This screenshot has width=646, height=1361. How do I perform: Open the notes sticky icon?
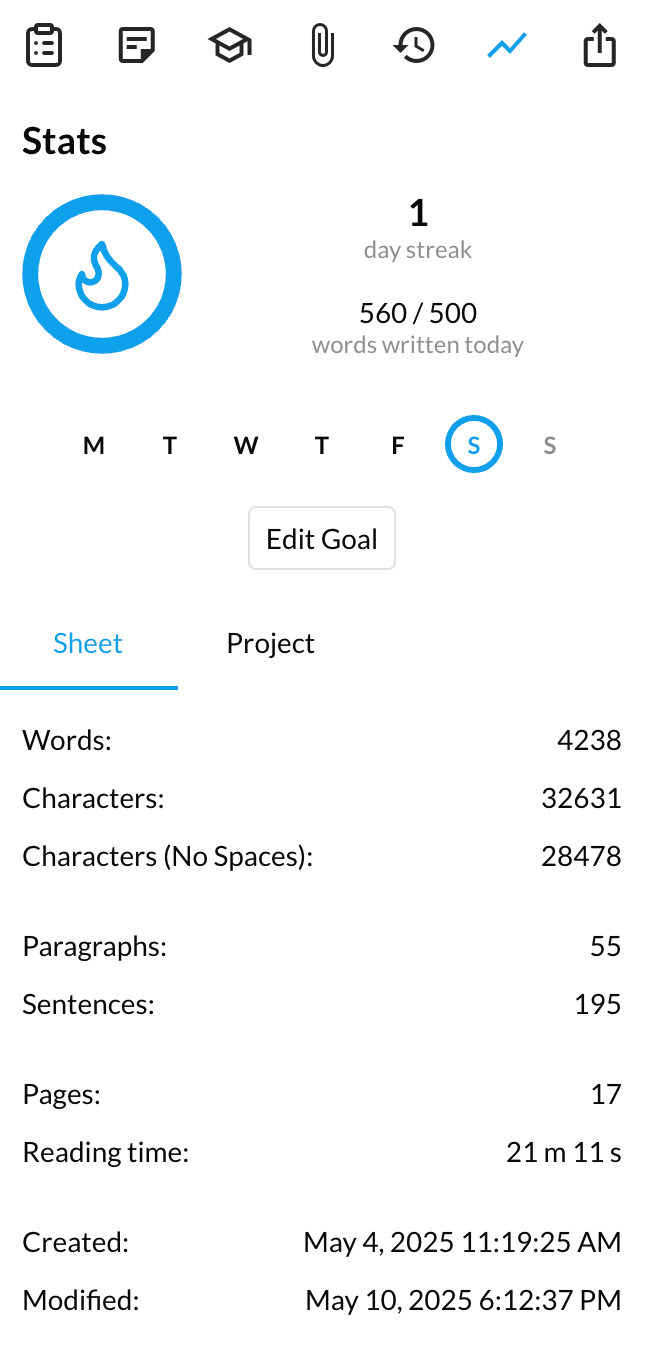pyautogui.click(x=136, y=46)
